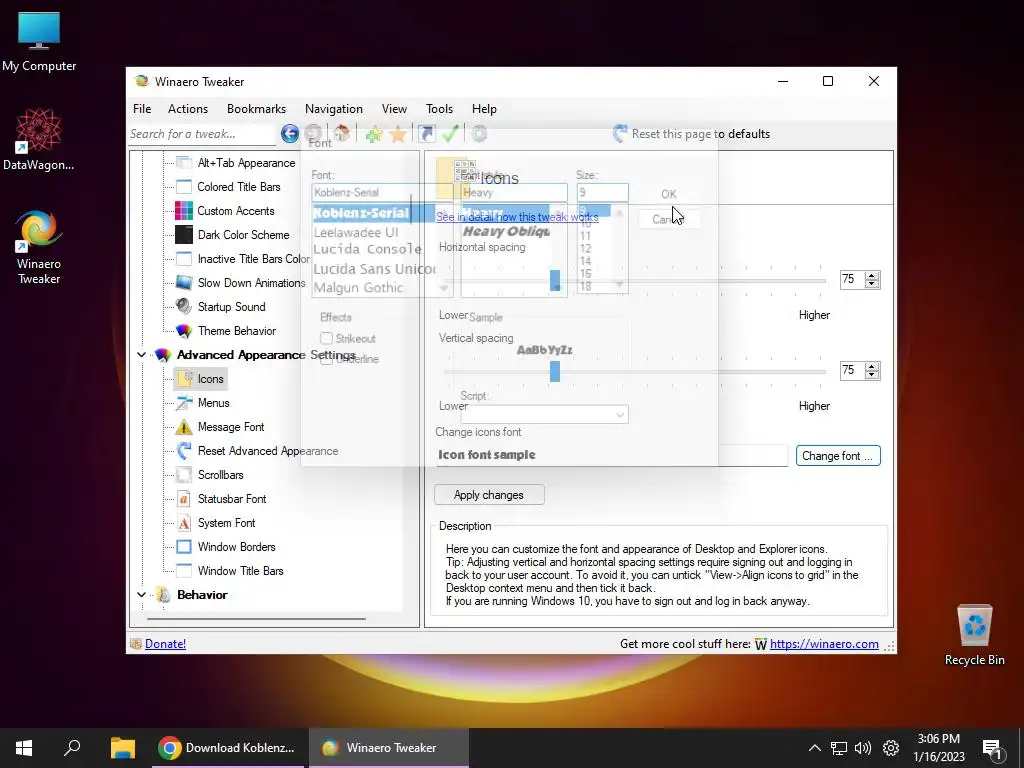Open settings gear in Winaero toolbar
1024x768 pixels.
point(479,134)
